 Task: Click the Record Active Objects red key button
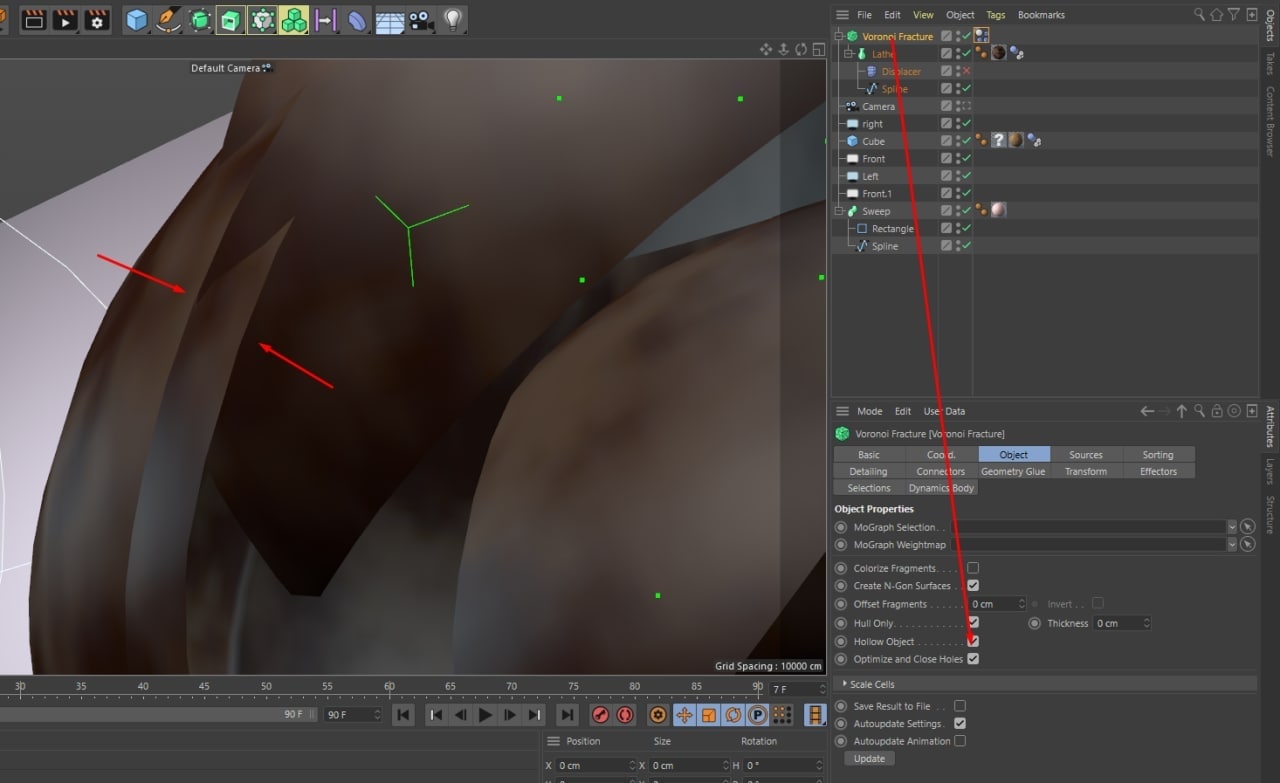(x=601, y=715)
